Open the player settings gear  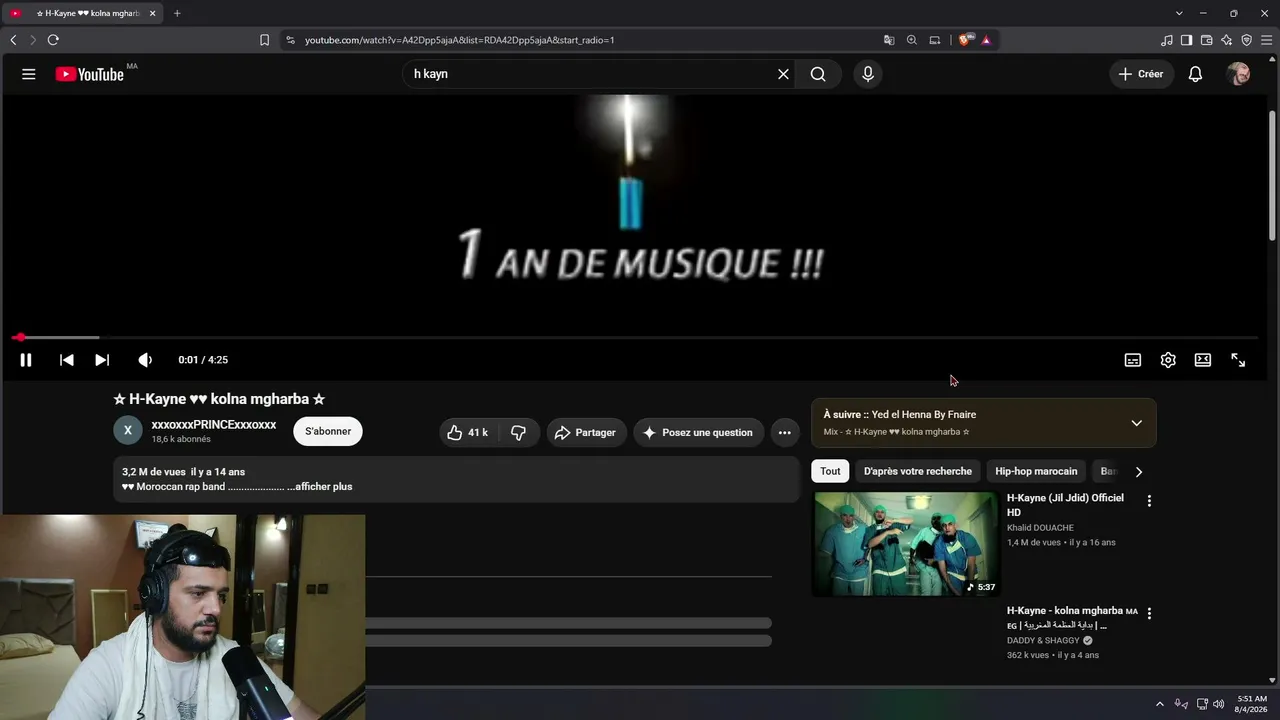pos(1168,360)
